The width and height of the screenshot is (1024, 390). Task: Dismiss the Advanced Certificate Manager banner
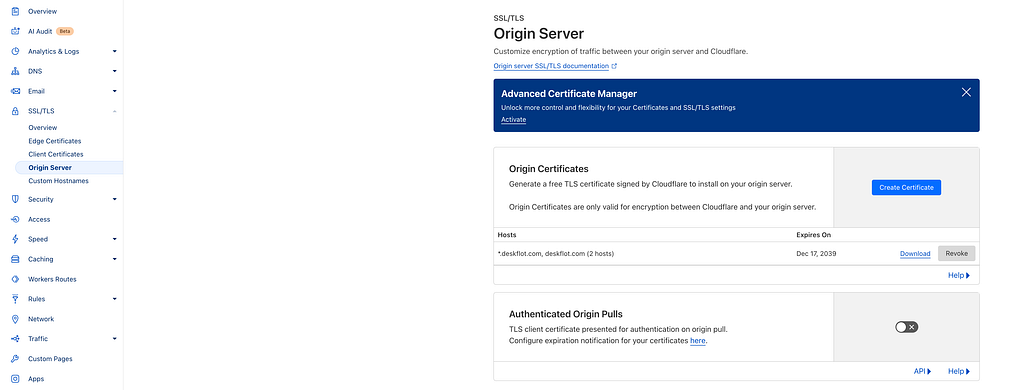[x=967, y=92]
